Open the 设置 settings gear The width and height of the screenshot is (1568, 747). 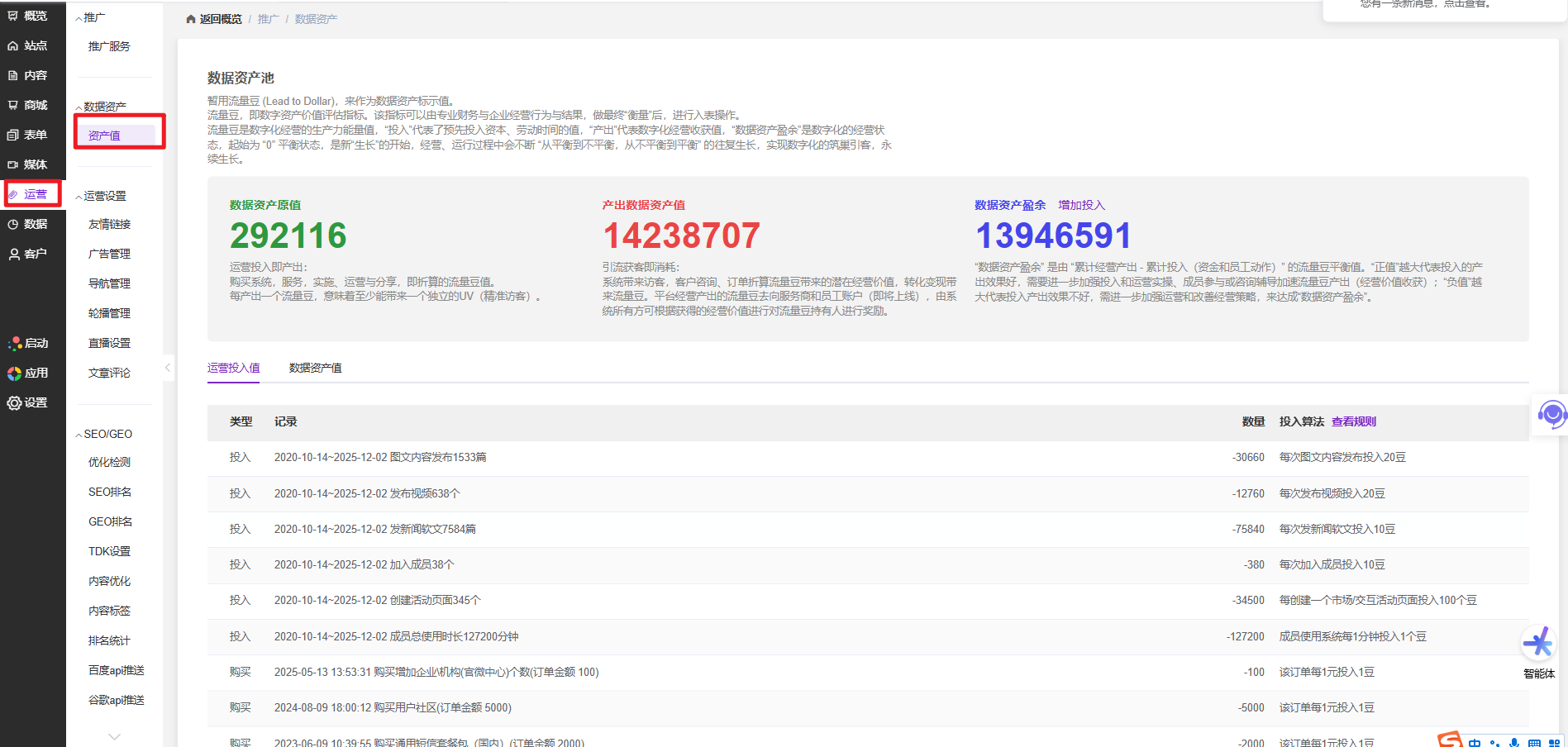click(27, 402)
